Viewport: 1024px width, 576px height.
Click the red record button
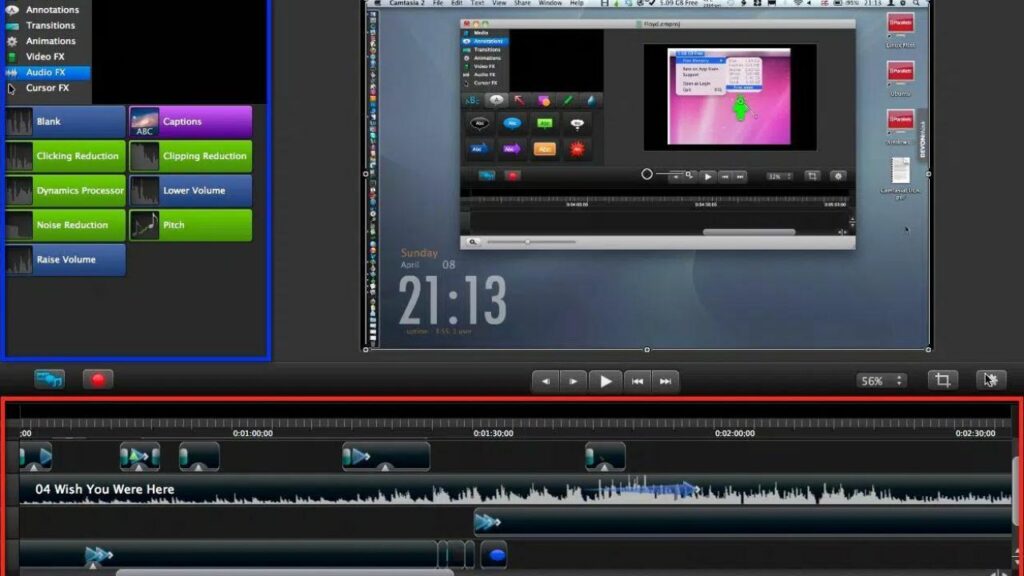[x=97, y=380]
